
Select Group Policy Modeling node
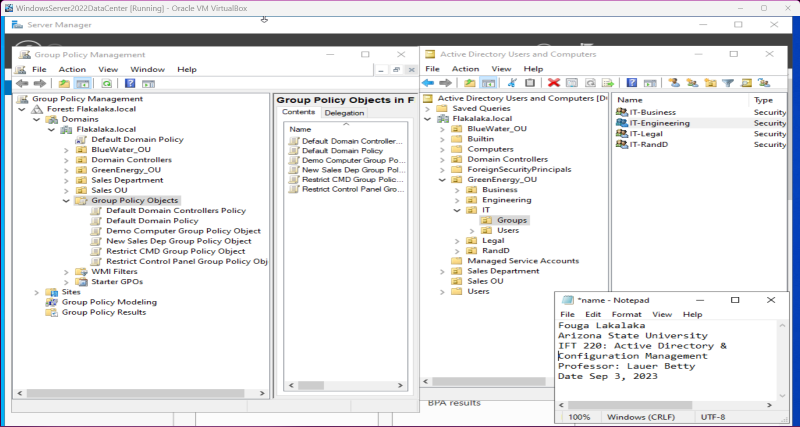tap(109, 302)
